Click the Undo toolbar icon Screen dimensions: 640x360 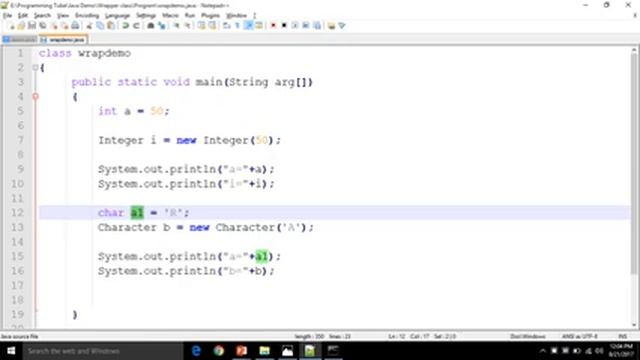point(125,26)
